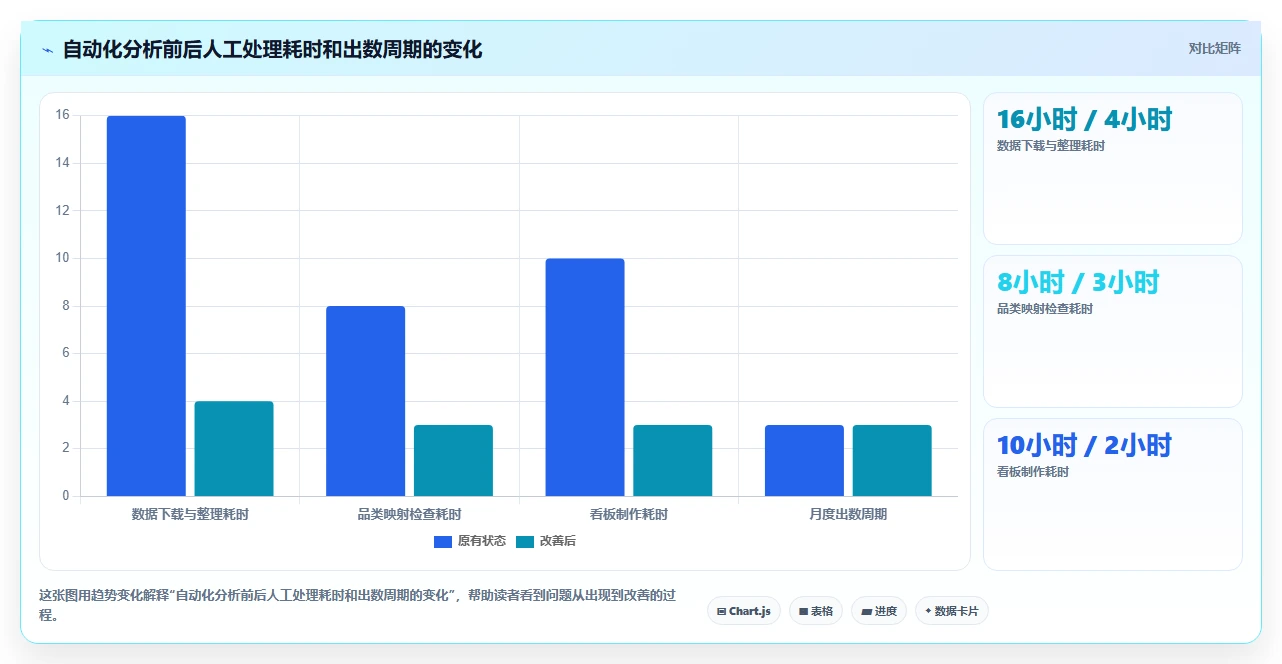
Task: Click the Chart.js tag pill
Action: 744,611
